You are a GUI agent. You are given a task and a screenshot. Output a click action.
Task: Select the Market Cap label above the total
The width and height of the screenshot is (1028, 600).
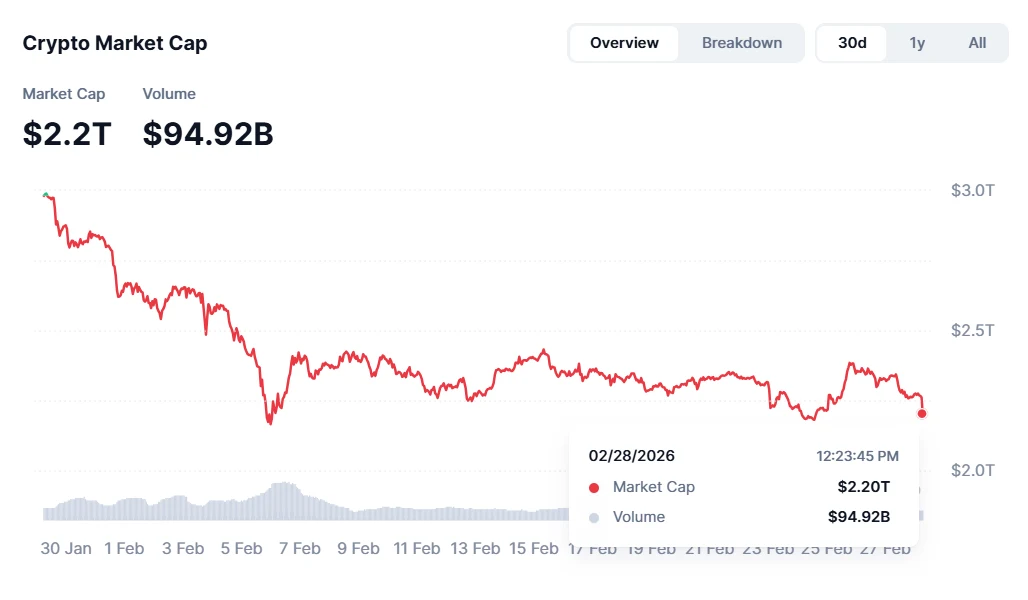[63, 93]
